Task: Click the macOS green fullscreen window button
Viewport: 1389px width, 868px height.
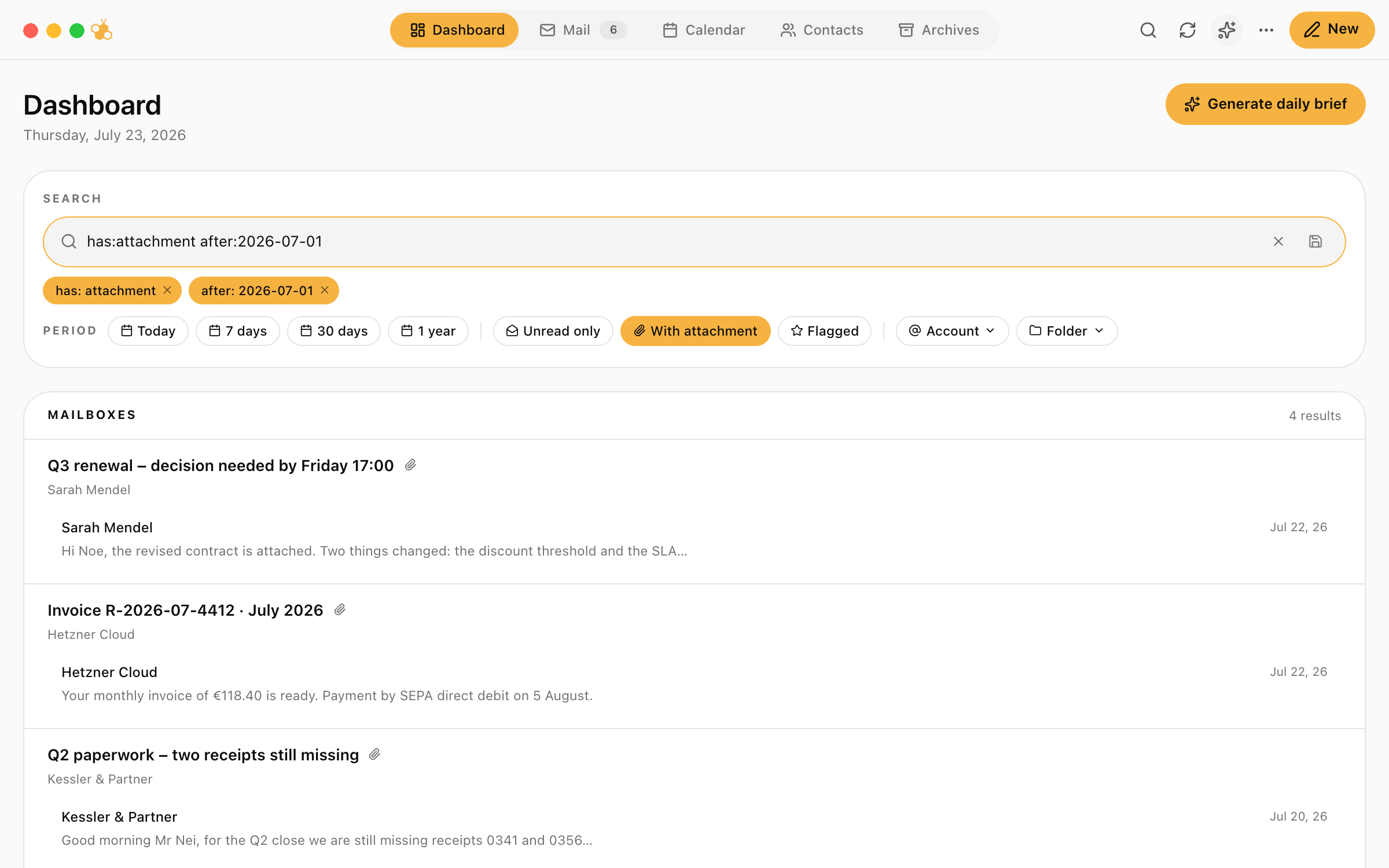Action: coord(77,30)
